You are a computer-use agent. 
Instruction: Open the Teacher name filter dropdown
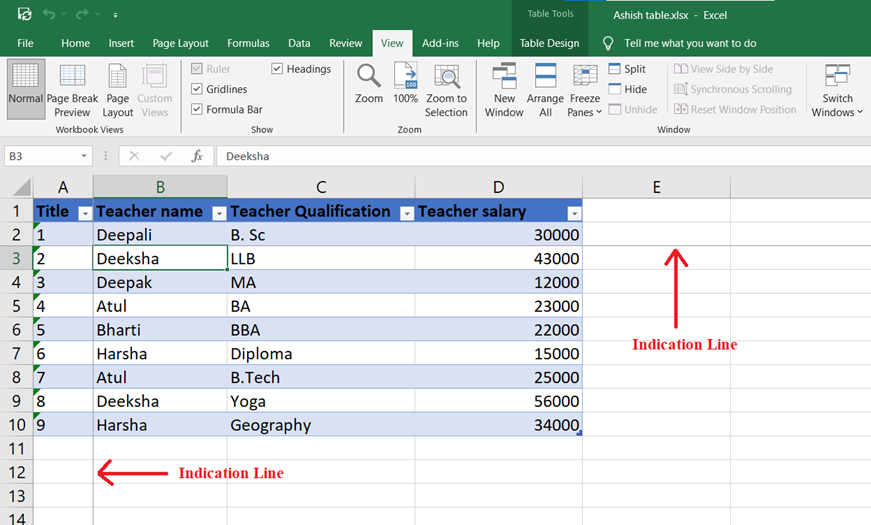(x=218, y=212)
